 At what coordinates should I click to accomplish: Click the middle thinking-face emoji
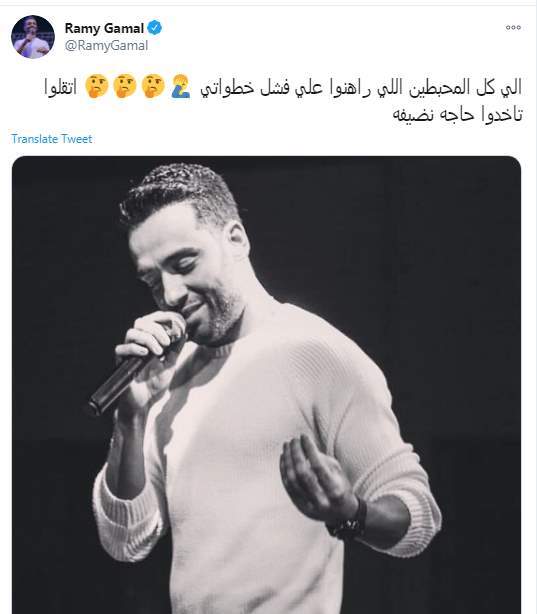[x=125, y=87]
